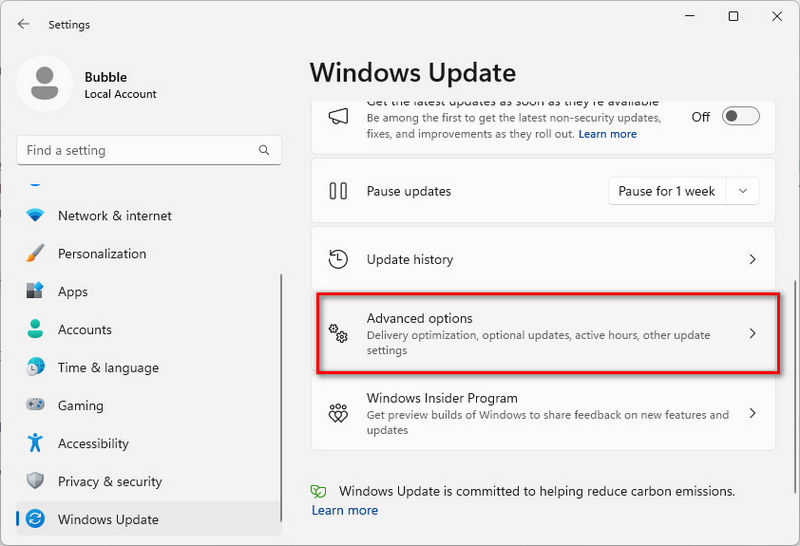Click the Advanced options gears icon
800x546 pixels.
click(338, 333)
